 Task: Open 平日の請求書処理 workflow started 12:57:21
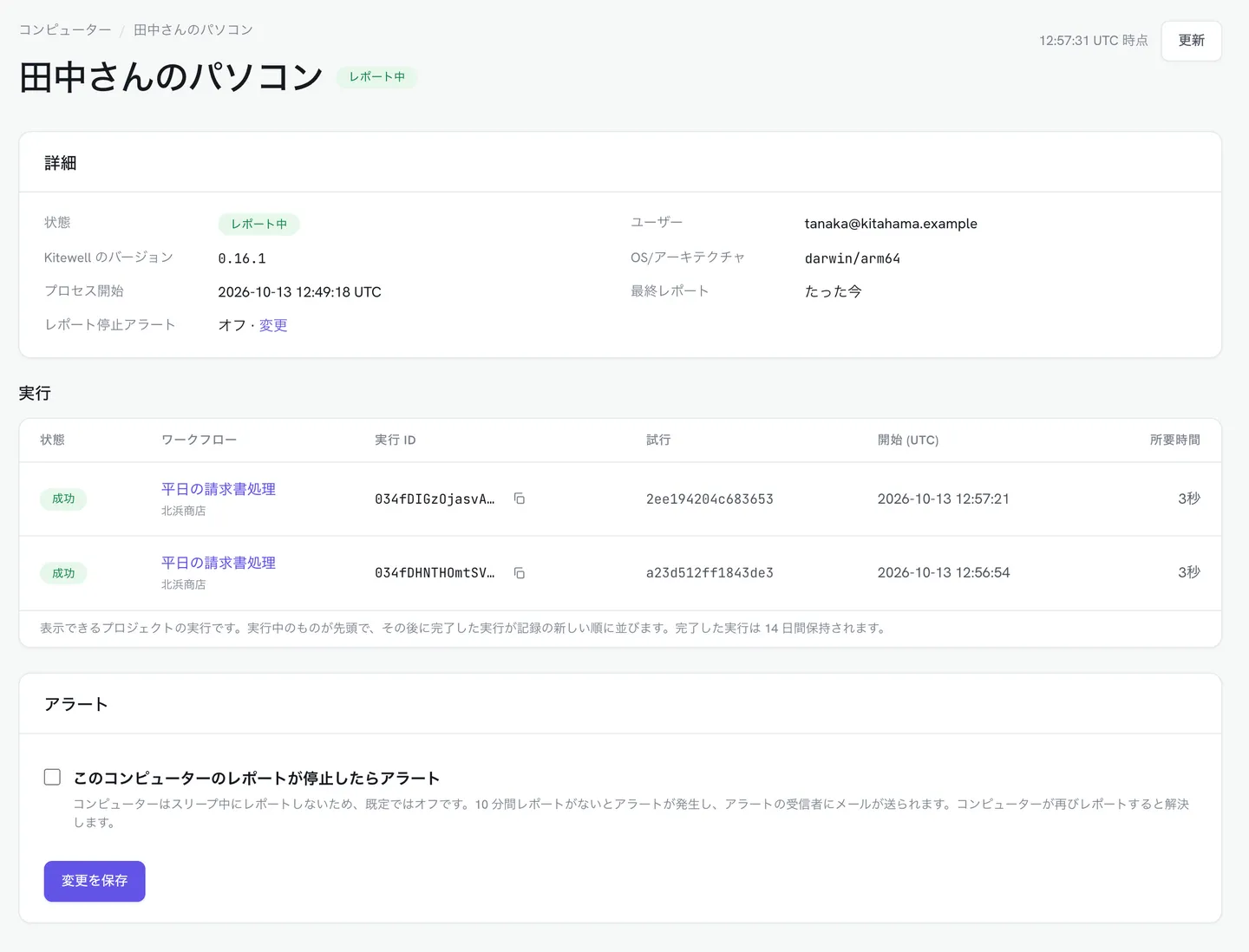pos(219,489)
